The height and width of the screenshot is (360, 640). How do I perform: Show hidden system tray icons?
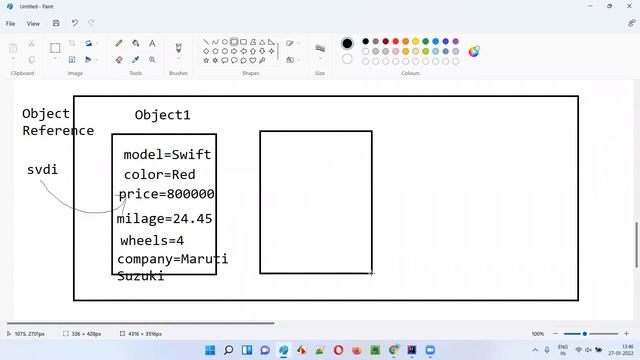pyautogui.click(x=535, y=350)
